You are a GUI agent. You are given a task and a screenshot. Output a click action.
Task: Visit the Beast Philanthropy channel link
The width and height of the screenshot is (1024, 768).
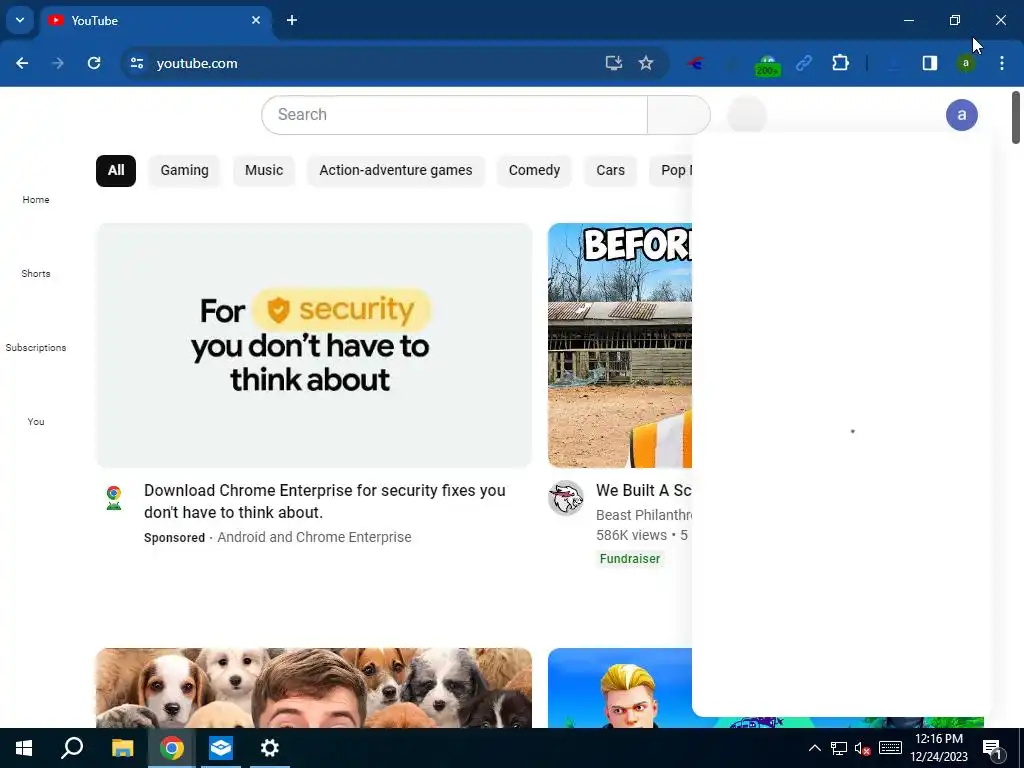[x=643, y=515]
